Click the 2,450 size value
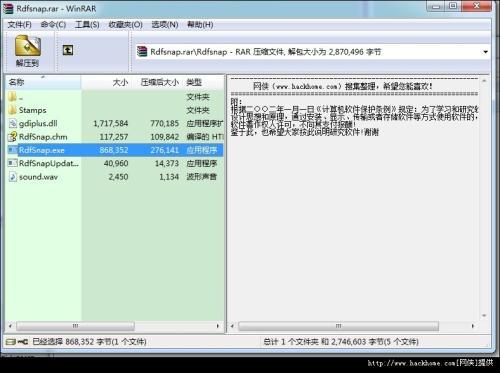The image size is (500, 373). point(118,177)
